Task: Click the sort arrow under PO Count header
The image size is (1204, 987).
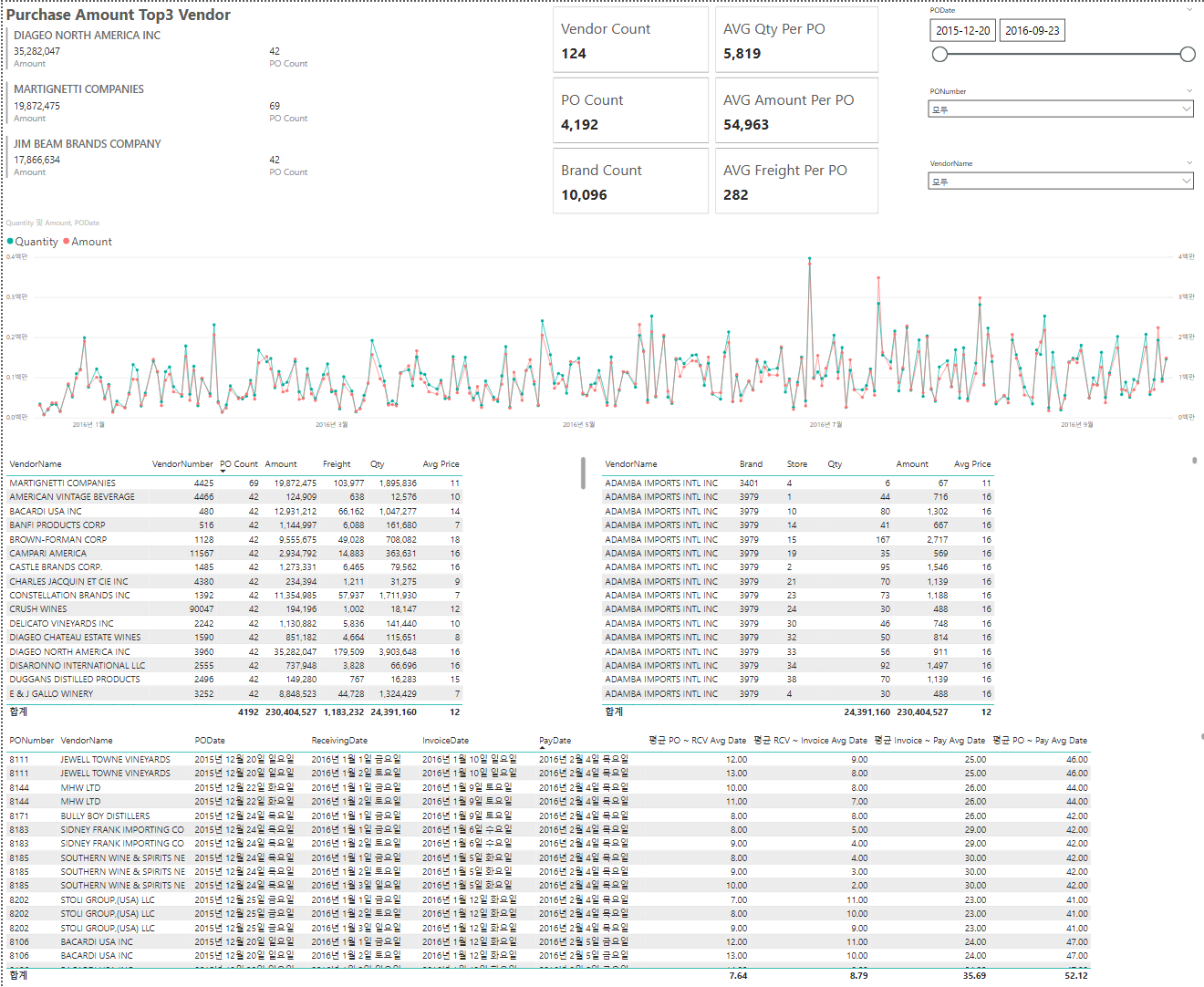Action: (223, 472)
